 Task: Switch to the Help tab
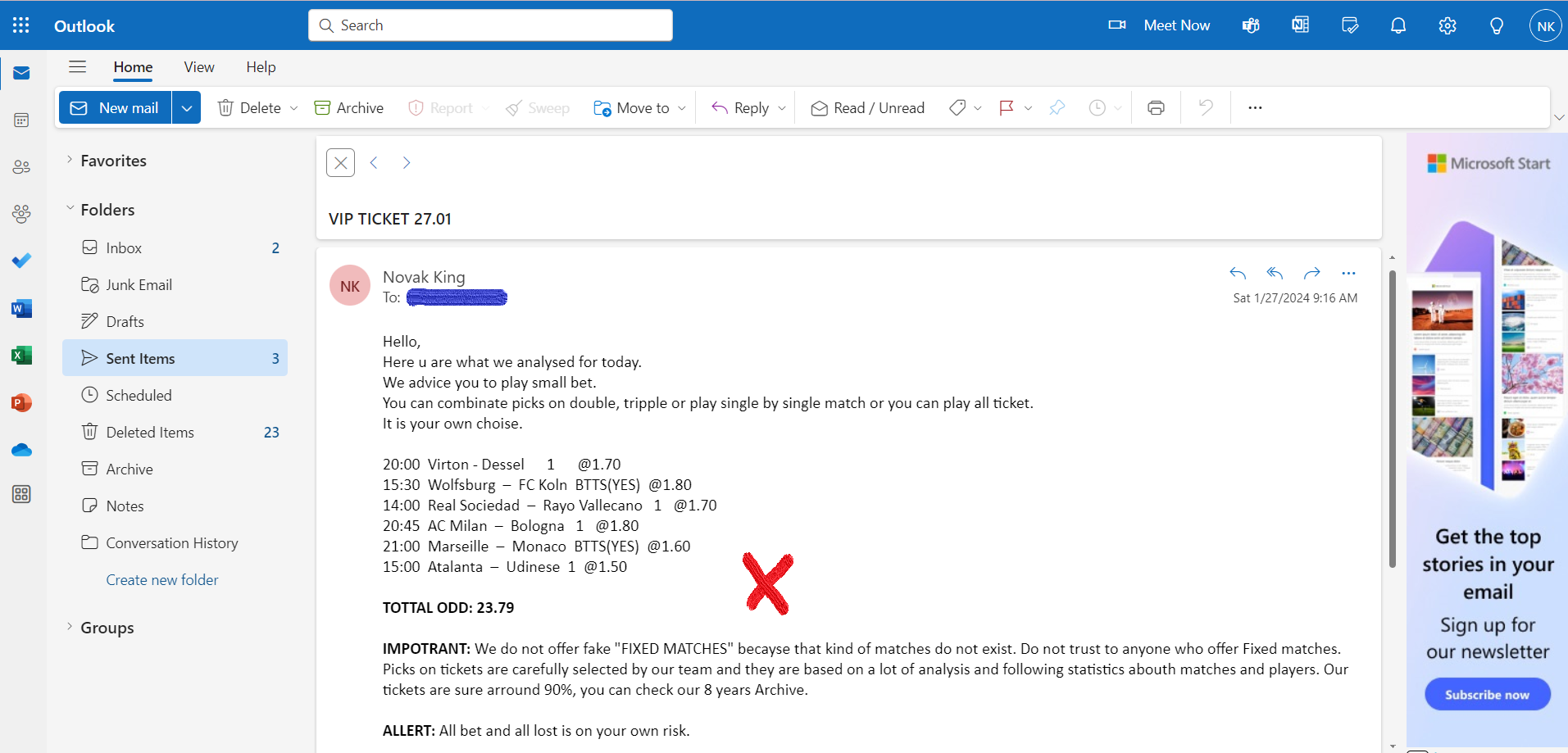(261, 67)
